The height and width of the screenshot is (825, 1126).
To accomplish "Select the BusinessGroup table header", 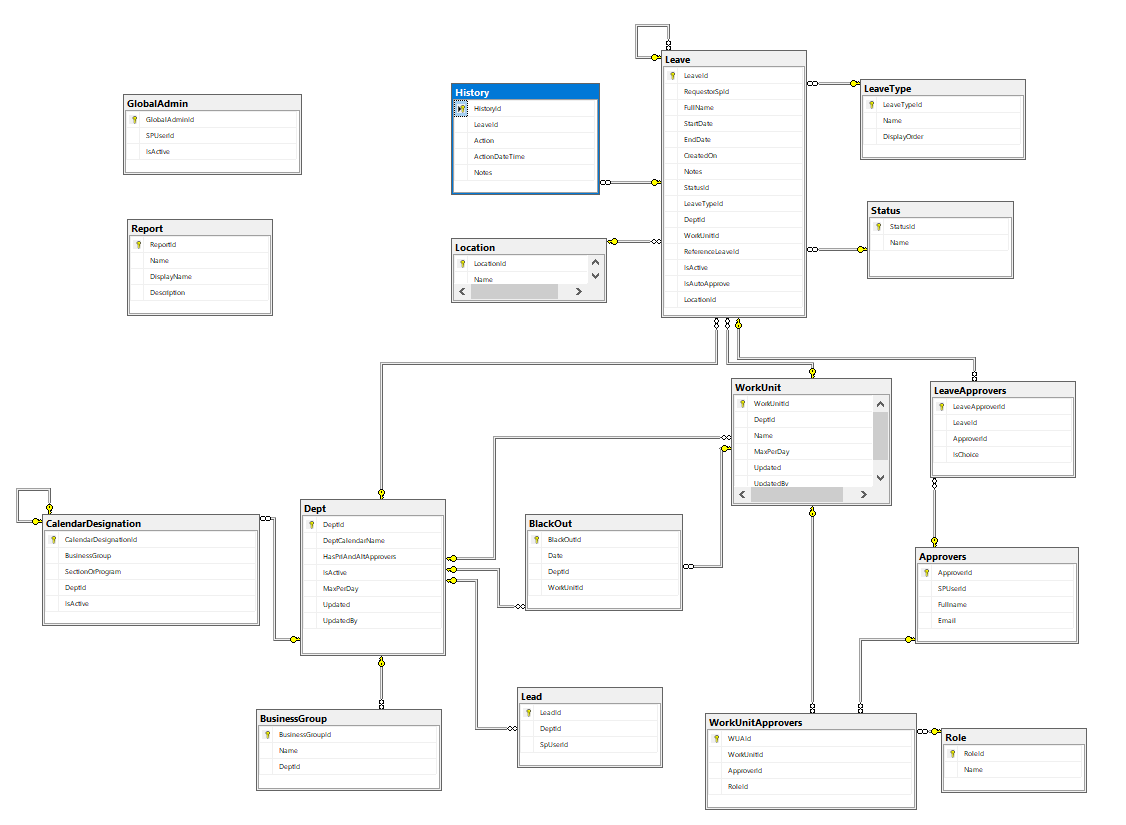I will (x=348, y=718).
